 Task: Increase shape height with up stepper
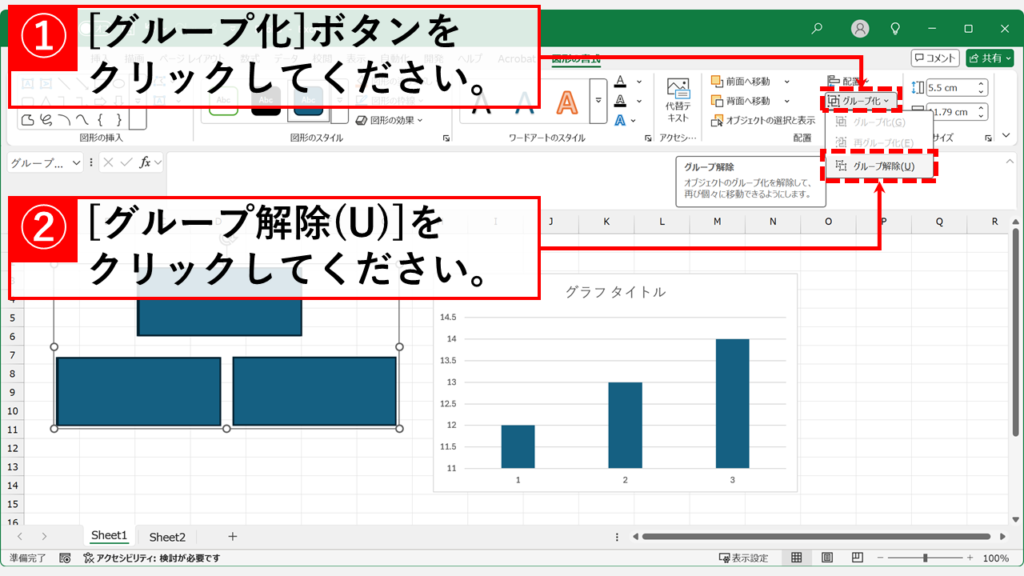981,84
